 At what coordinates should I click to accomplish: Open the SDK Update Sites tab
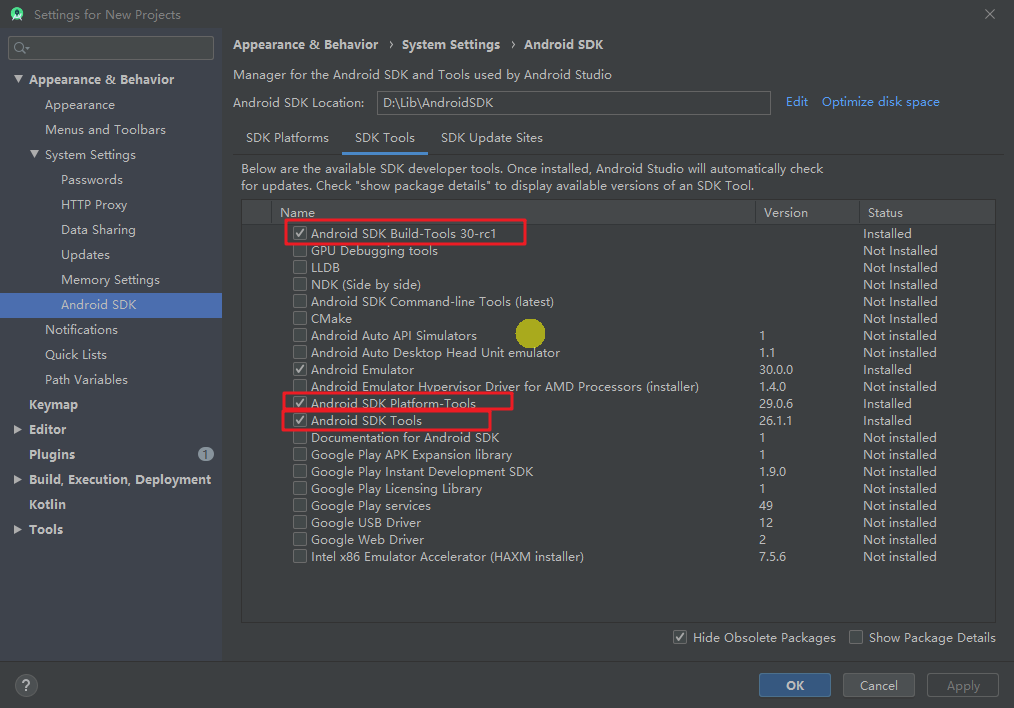[x=491, y=138]
